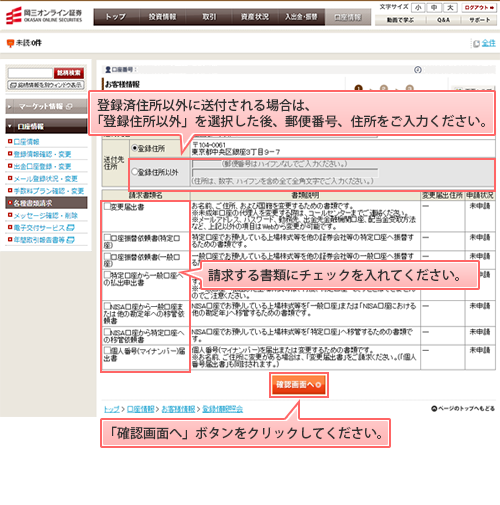Open stock info in separate window button

(x=46, y=85)
